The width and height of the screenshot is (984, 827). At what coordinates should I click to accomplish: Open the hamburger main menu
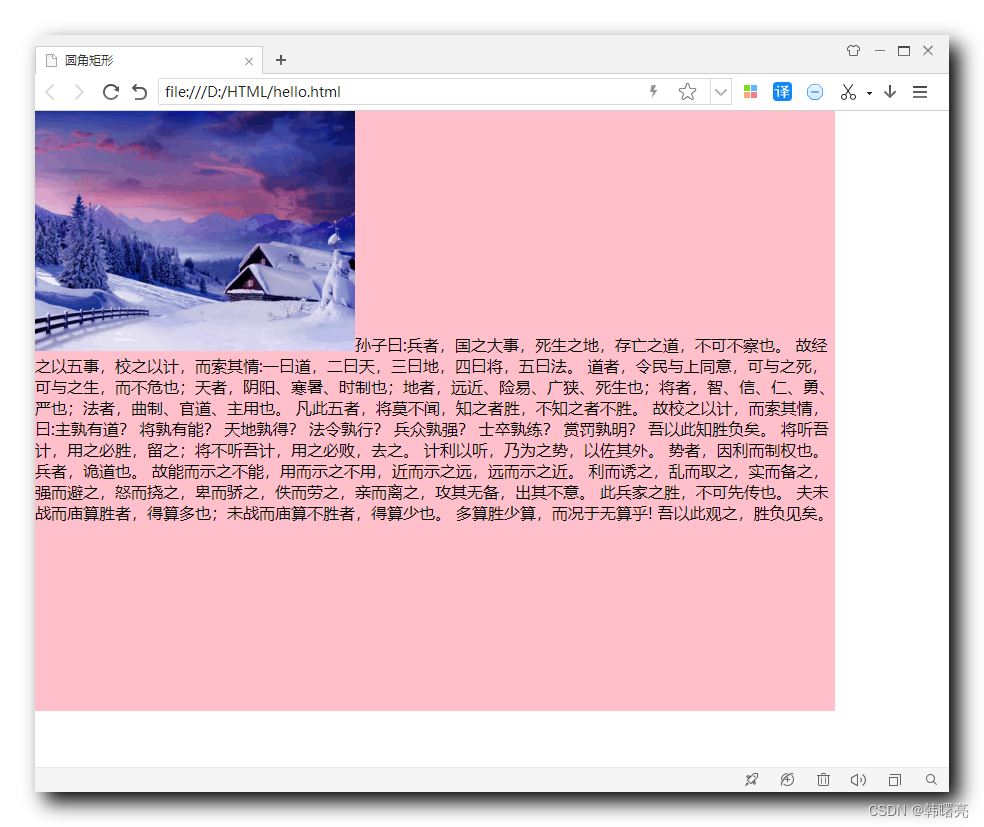tap(920, 92)
